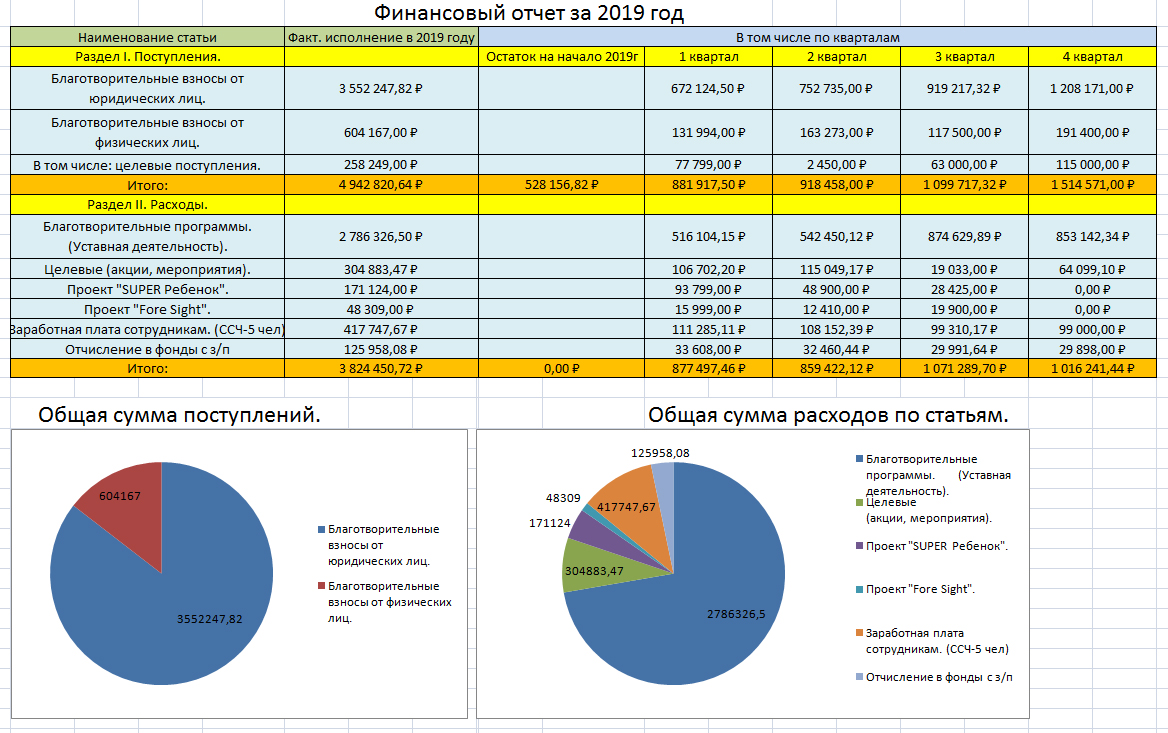Select the "Раздел II. Расходы." section cell

pyautogui.click(x=147, y=204)
